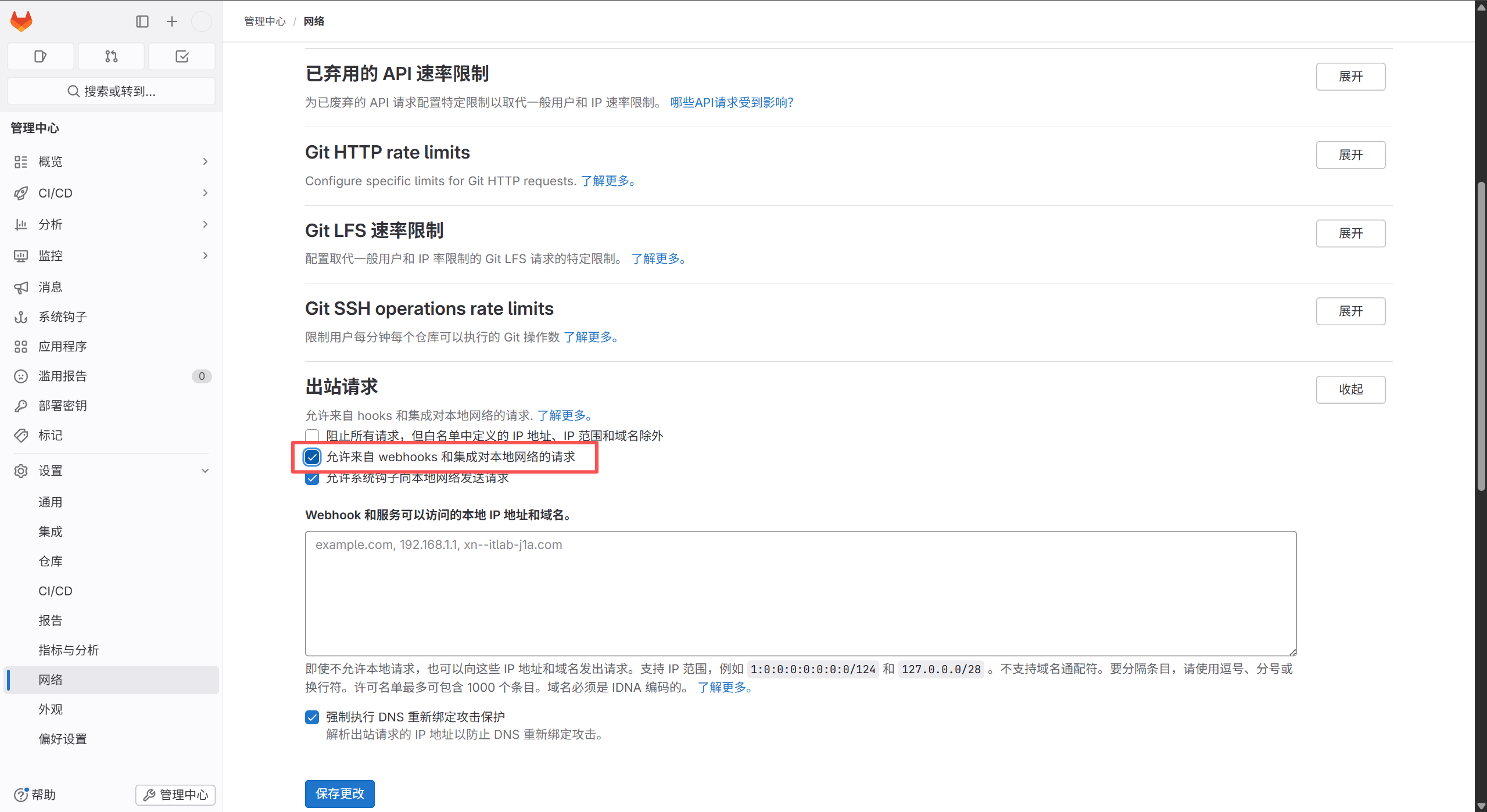The width and height of the screenshot is (1487, 812).
Task: Open the merge requests icon shortcut
Action: coord(111,56)
